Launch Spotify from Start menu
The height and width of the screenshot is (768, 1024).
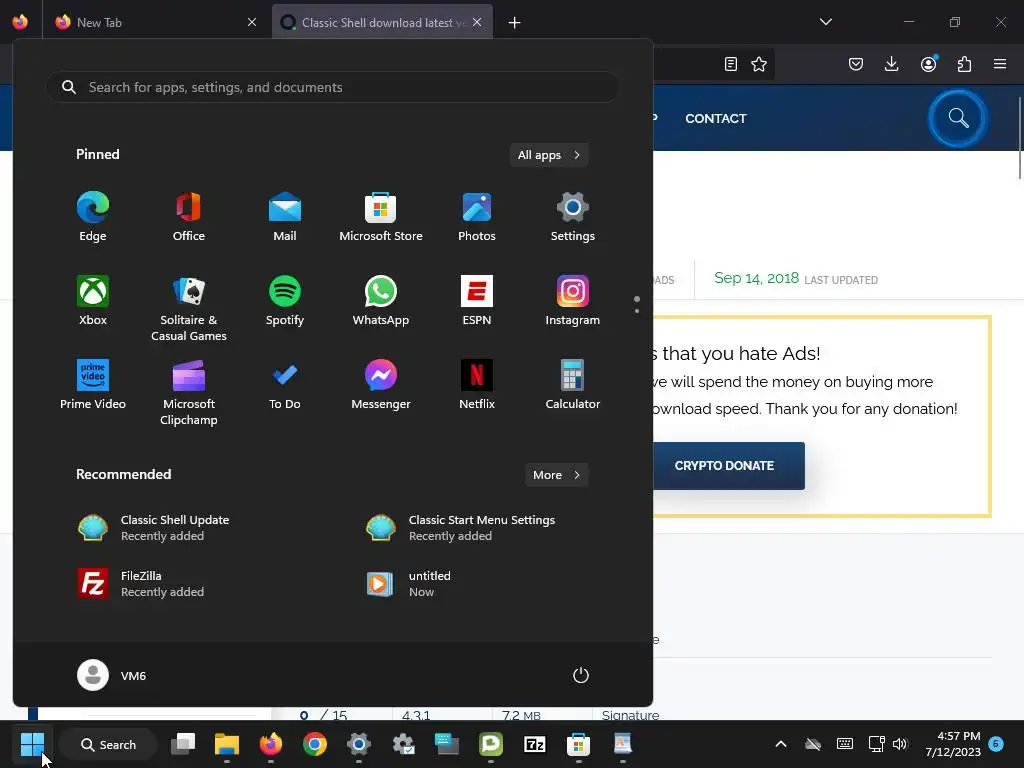(285, 301)
